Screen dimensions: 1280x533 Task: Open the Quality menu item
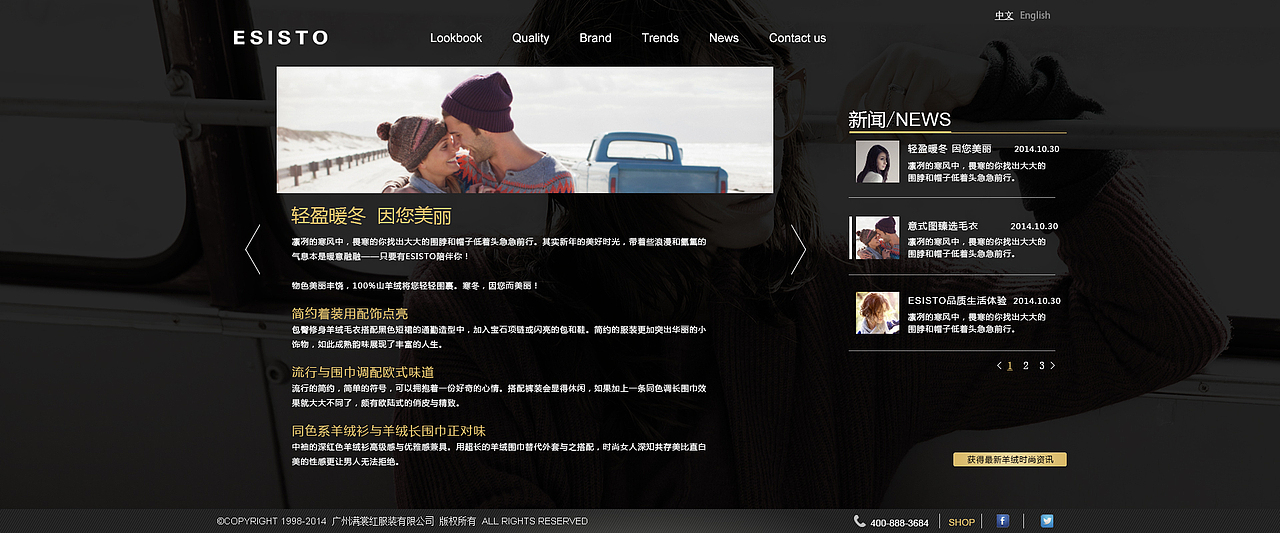tap(531, 38)
